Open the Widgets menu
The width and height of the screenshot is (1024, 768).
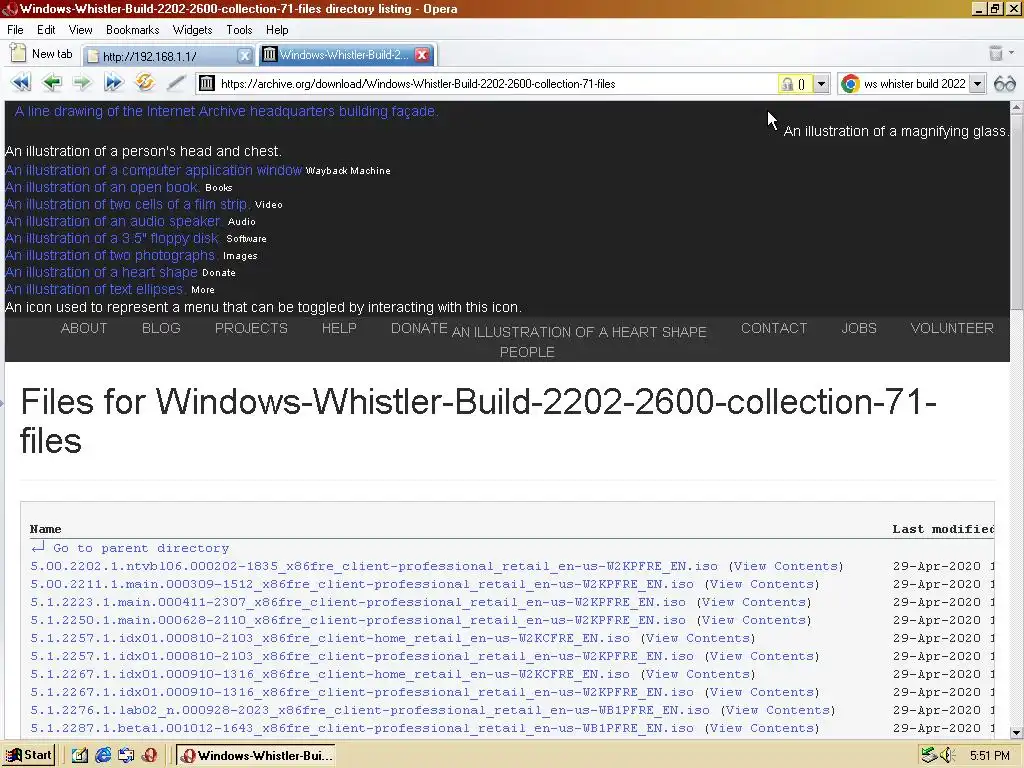(x=192, y=30)
